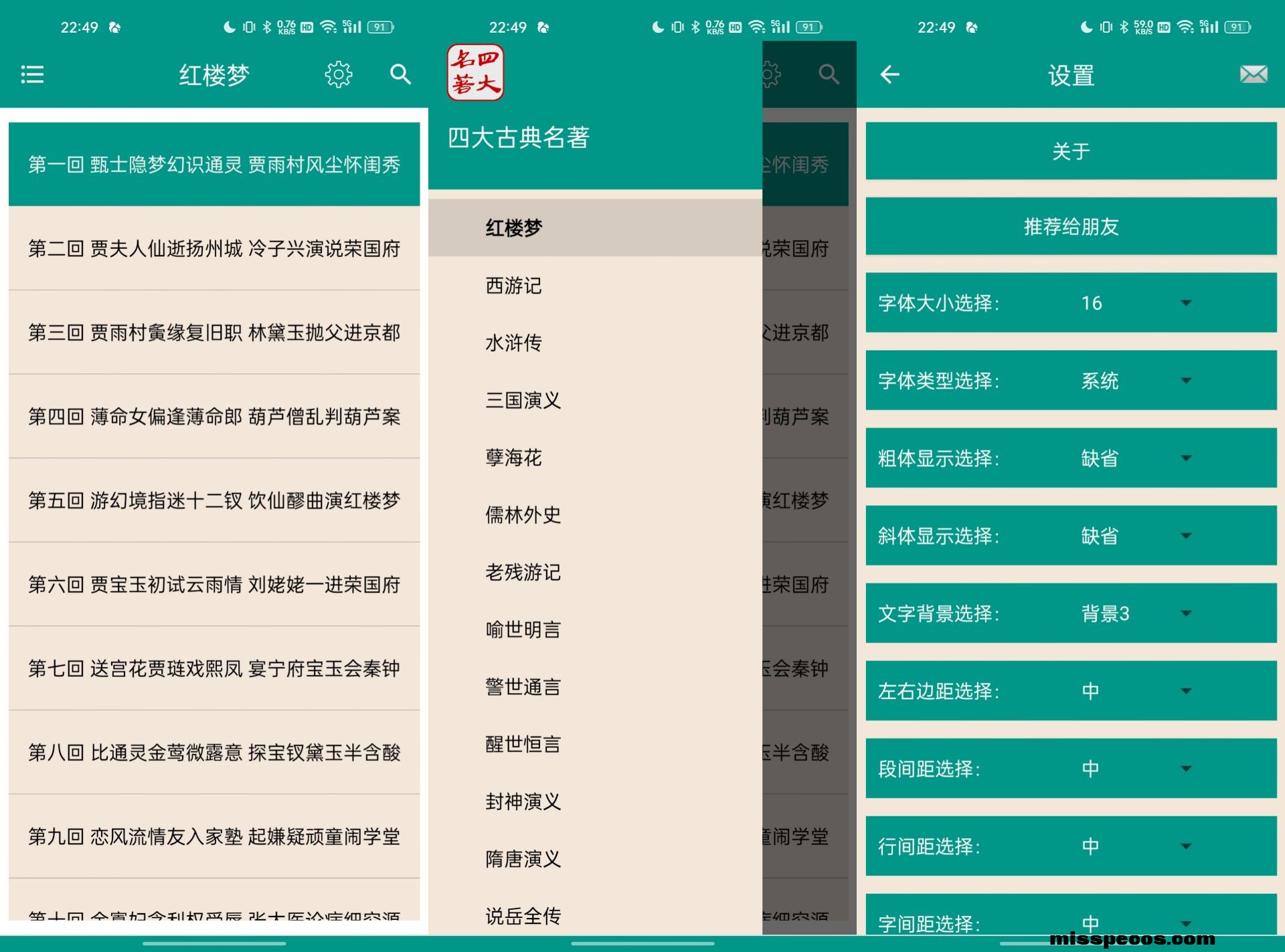Open chapter 第九回 恋风流情友入家塾
The width and height of the screenshot is (1285, 952).
point(214,836)
